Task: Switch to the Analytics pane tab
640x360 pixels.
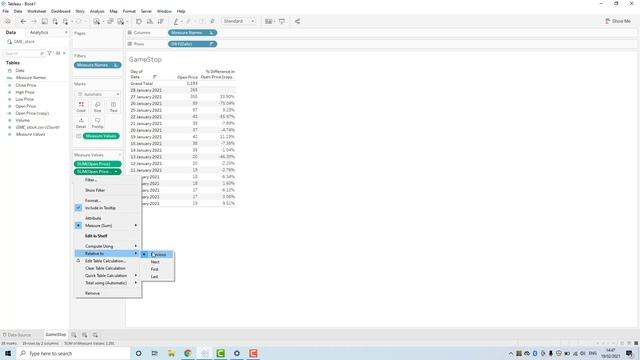Action: coord(39,32)
